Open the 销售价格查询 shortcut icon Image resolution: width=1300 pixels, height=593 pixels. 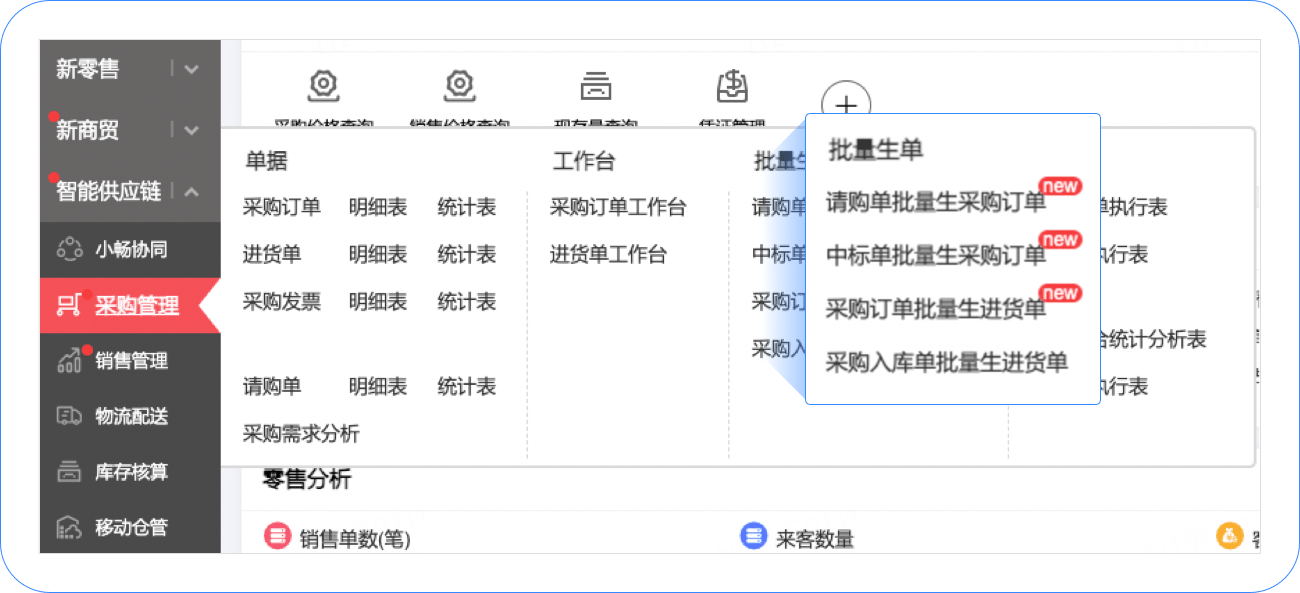coord(459,87)
